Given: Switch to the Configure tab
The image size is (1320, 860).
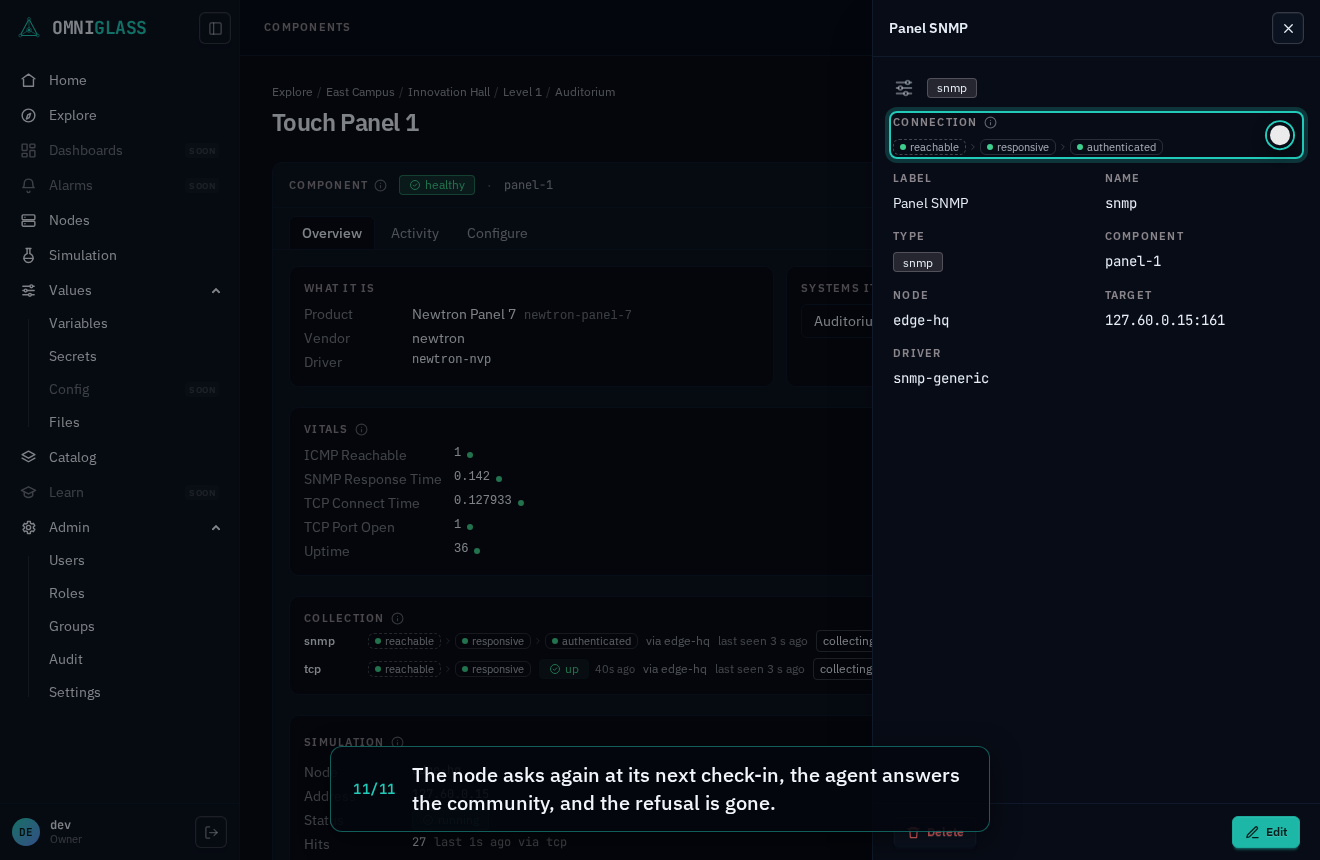Looking at the screenshot, I should coord(497,233).
